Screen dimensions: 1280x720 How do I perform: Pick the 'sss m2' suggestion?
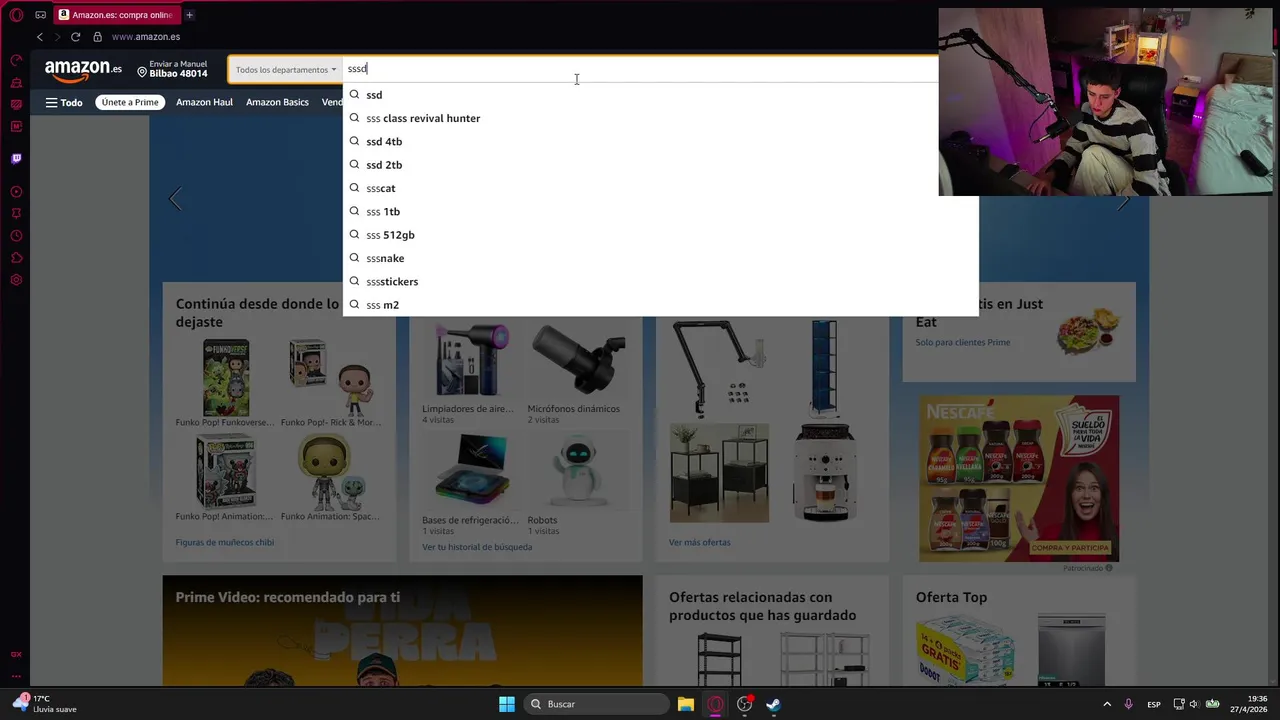[660, 305]
